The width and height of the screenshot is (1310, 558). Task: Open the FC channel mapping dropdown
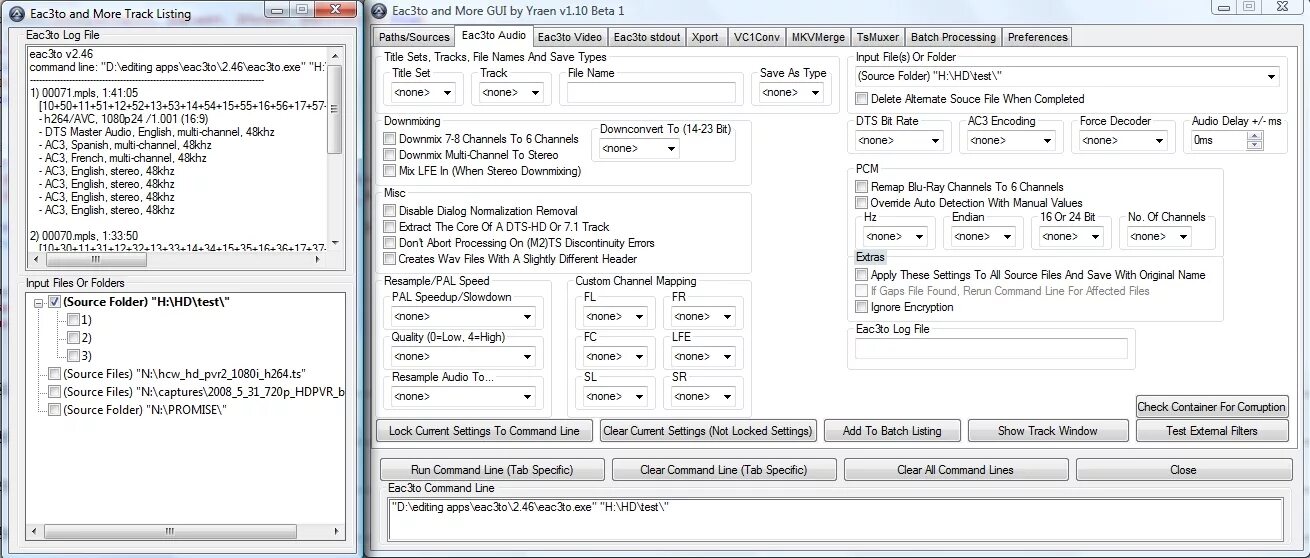[614, 356]
